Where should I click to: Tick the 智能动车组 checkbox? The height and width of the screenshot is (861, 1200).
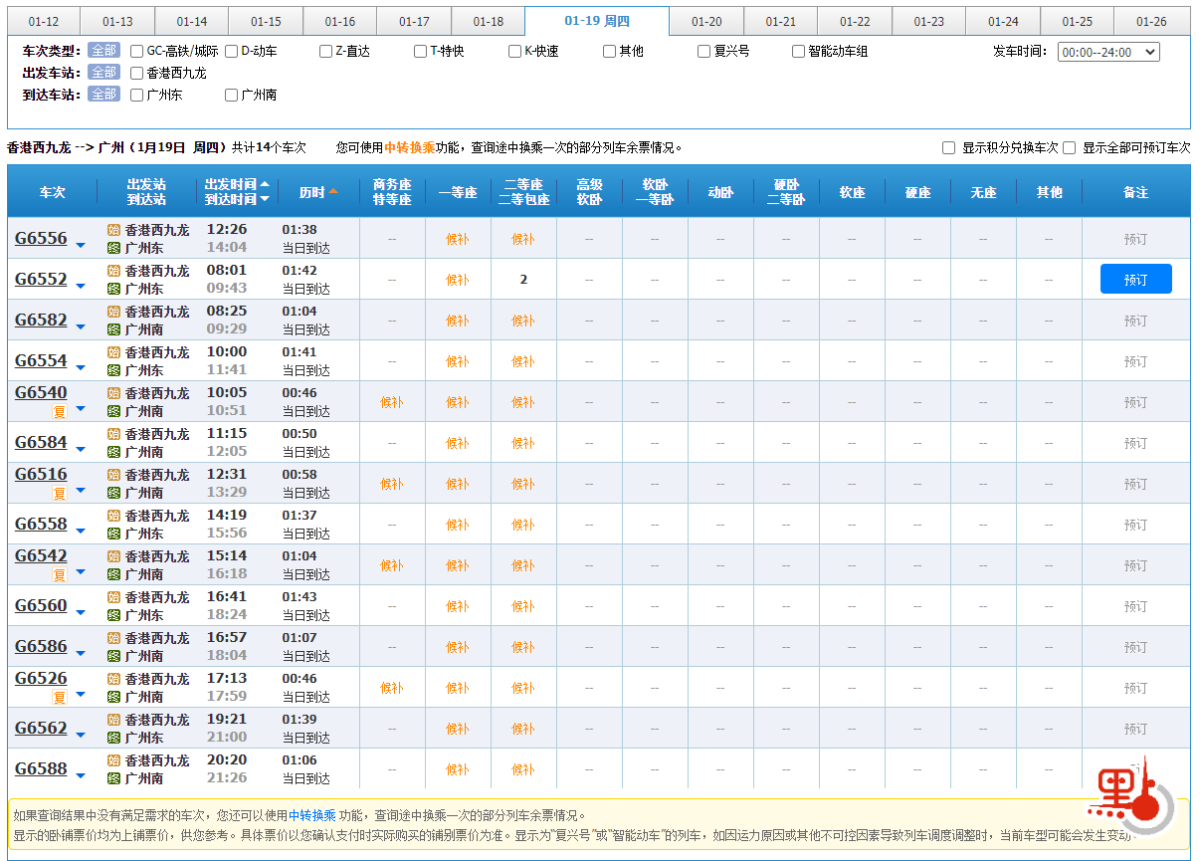click(x=799, y=51)
